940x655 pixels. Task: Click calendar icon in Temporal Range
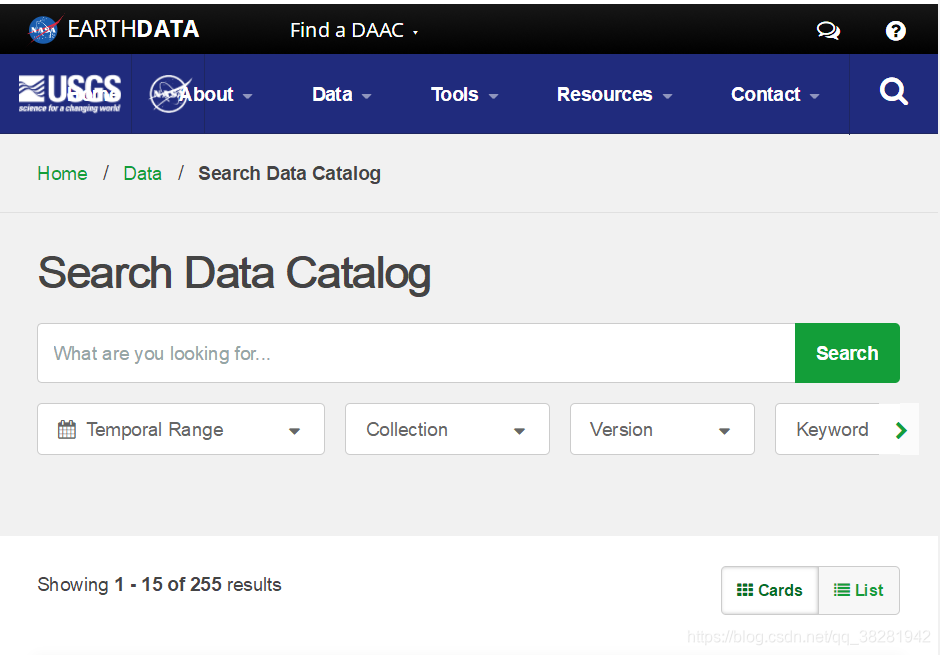67,430
